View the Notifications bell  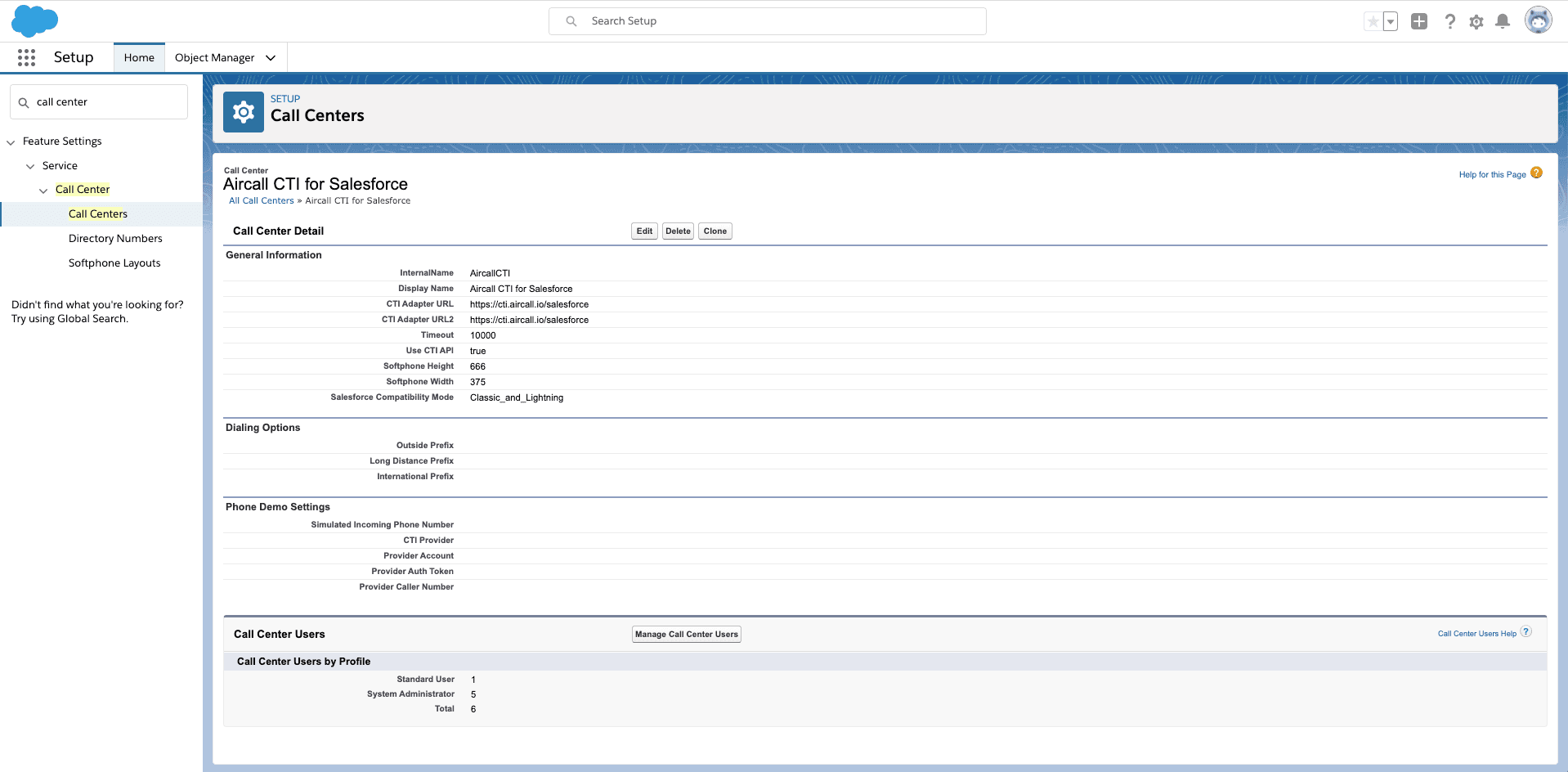pos(1503,22)
